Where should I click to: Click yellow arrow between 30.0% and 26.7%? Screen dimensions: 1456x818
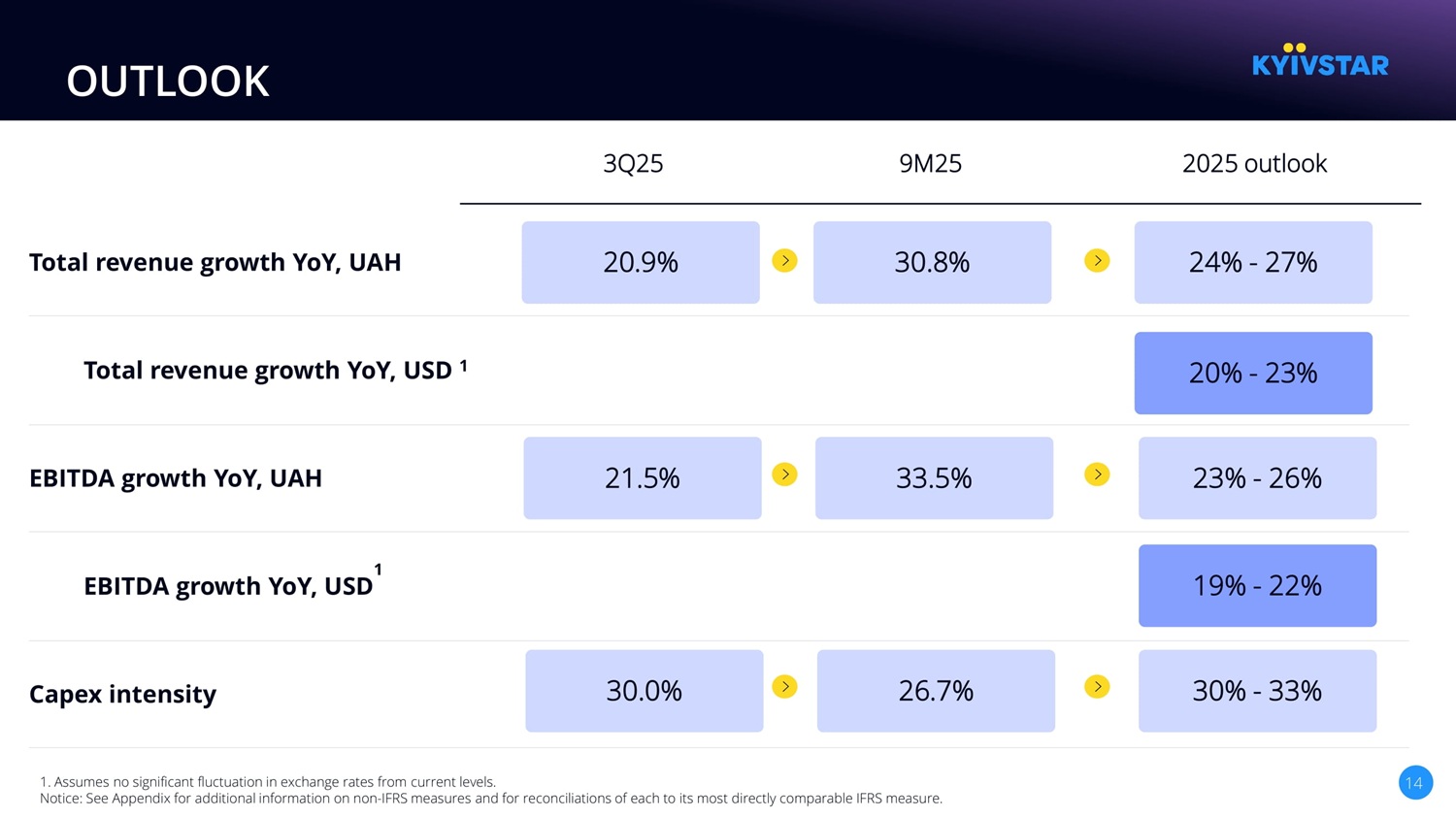pos(784,687)
